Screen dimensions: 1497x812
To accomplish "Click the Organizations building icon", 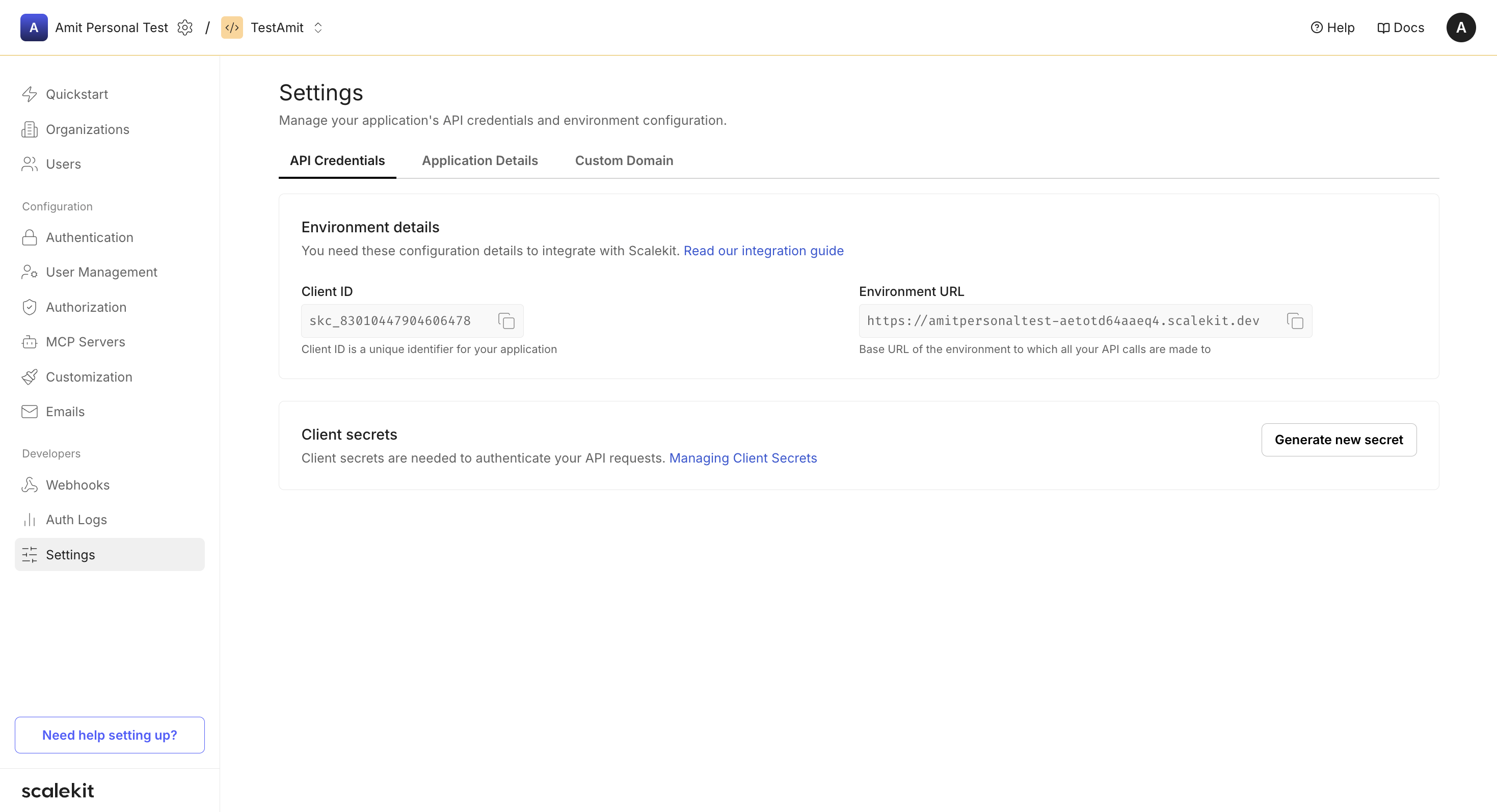I will (30, 129).
